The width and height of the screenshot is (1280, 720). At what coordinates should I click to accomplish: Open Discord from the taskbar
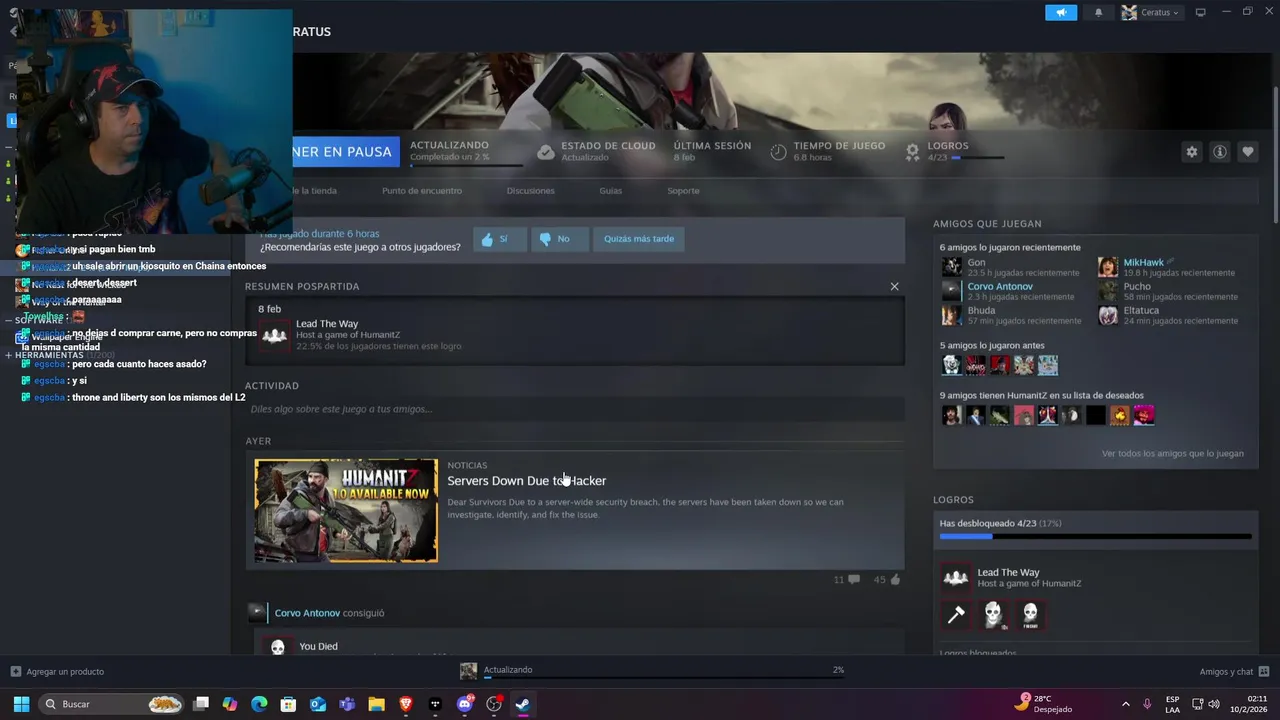464,704
